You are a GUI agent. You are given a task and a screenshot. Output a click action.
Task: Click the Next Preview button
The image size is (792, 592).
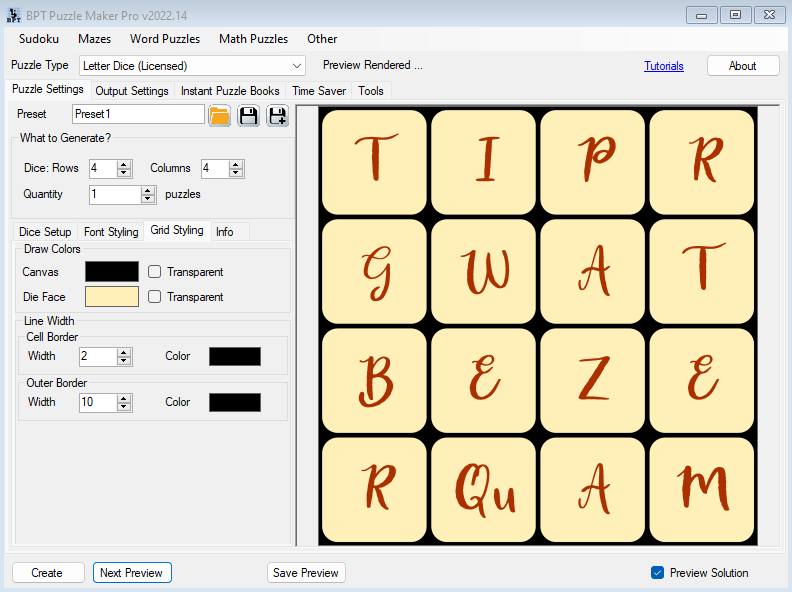coord(132,573)
